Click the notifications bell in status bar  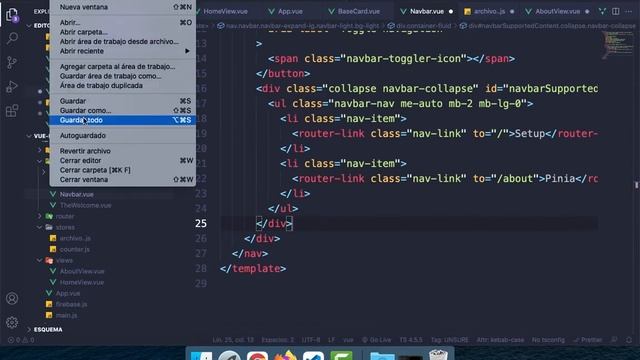click(x=629, y=340)
